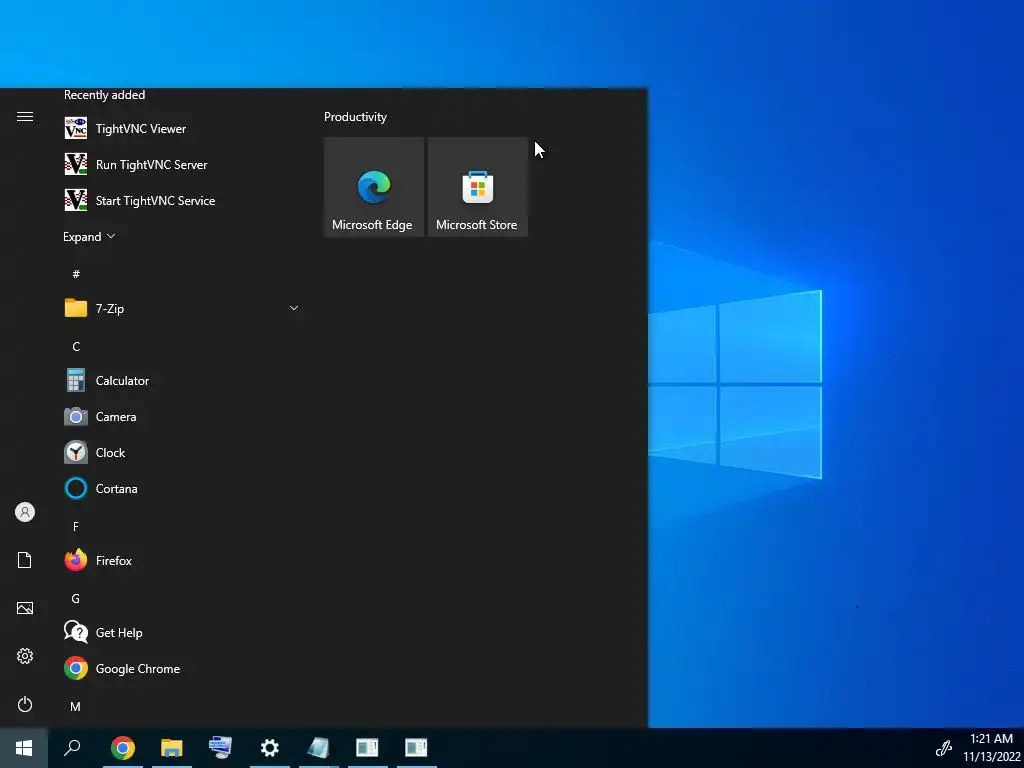Open the user account icon in Start sidebar
Viewport: 1024px width, 768px height.
tap(25, 512)
